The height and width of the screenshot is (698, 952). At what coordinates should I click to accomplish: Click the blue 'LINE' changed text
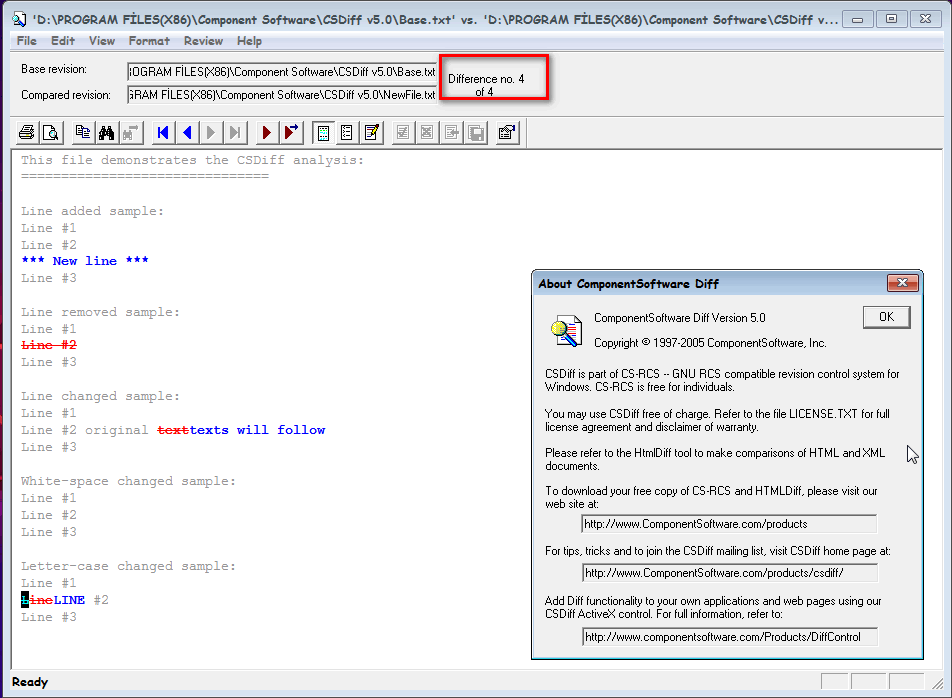point(69,600)
